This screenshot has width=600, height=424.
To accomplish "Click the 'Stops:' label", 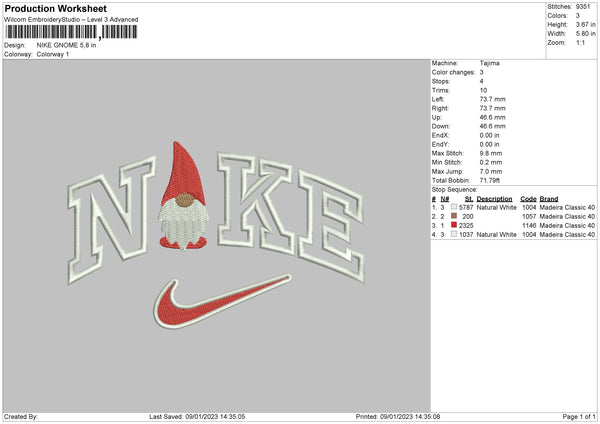I will coord(441,81).
